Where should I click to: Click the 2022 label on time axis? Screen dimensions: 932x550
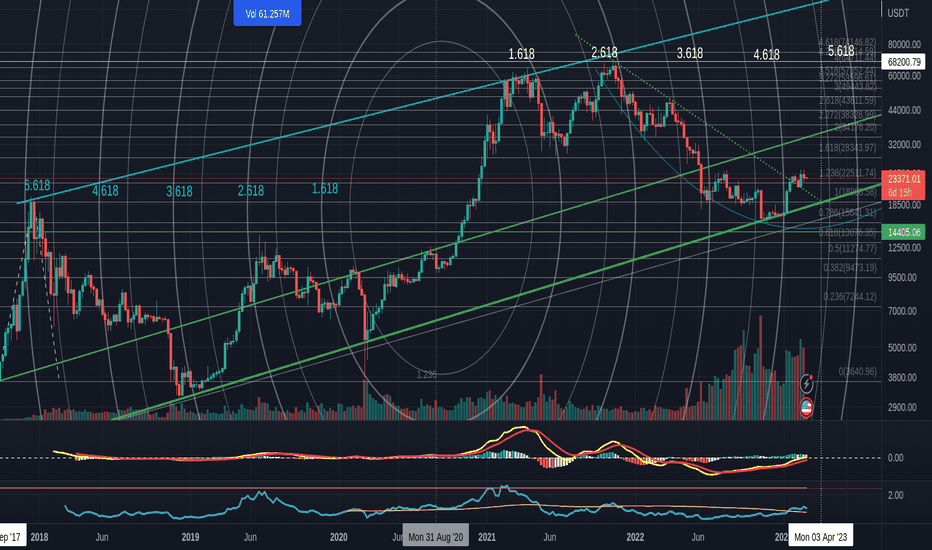coord(635,537)
